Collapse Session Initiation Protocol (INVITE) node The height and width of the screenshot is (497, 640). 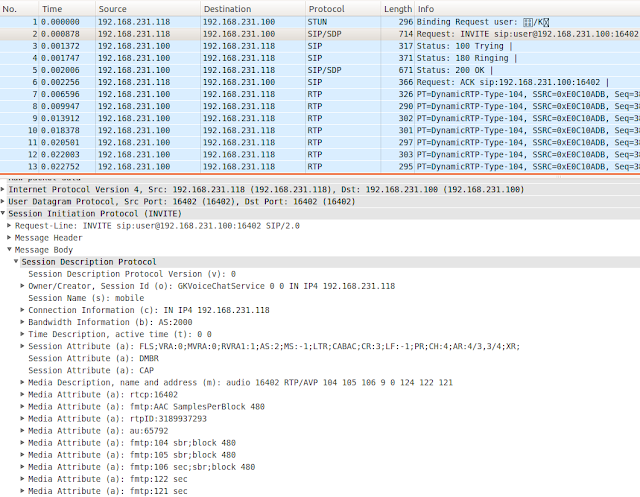(3, 213)
